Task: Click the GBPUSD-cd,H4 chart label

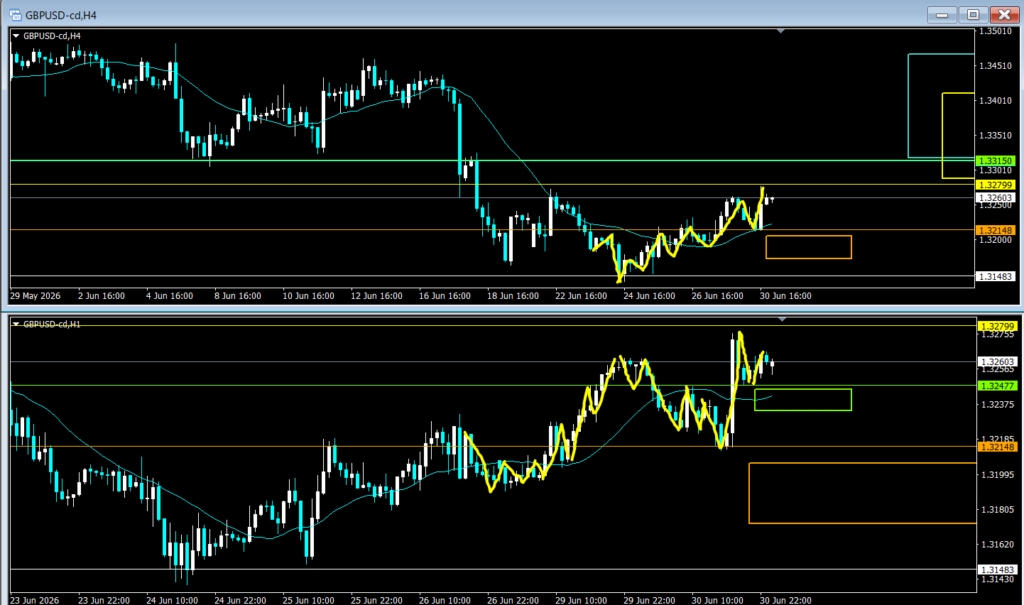Action: coord(52,36)
